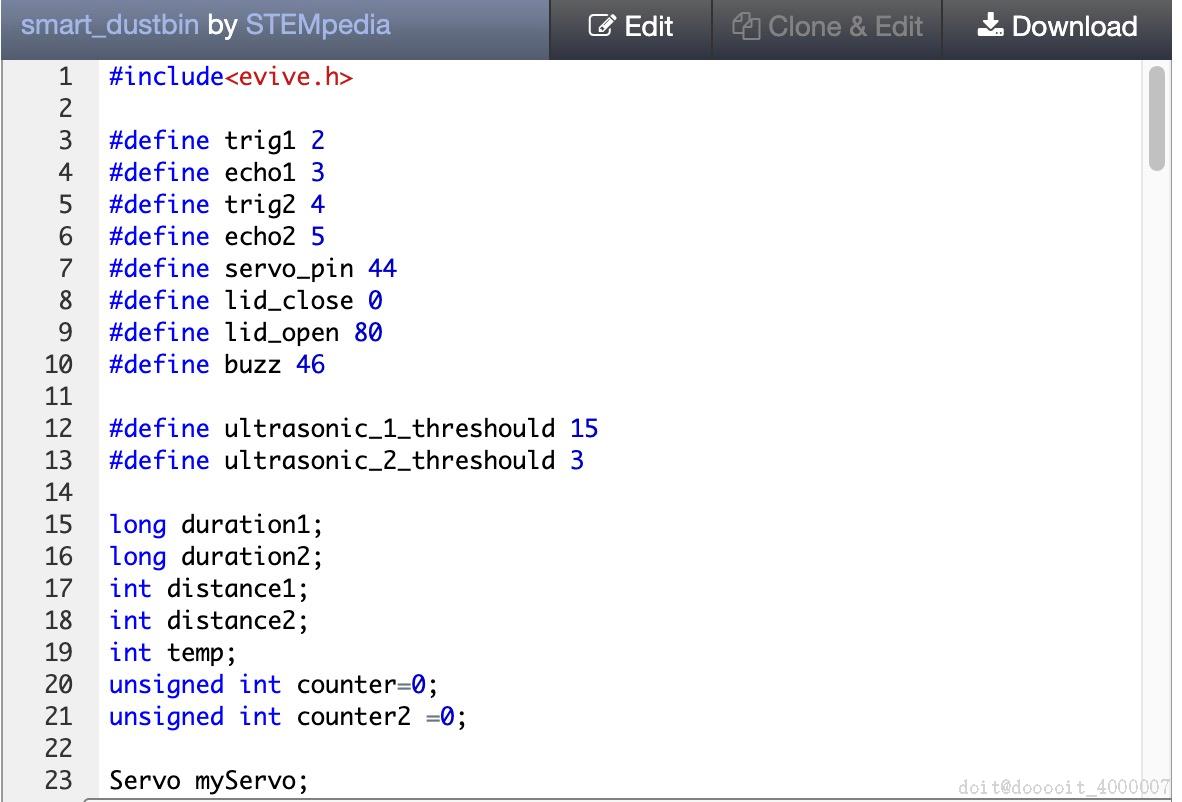The image size is (1182, 802).
Task: Click the vertical scrollbar thumb
Action: (x=1156, y=118)
